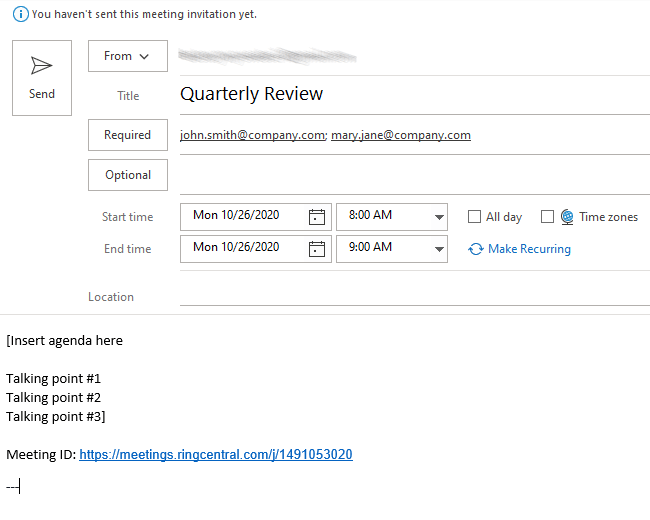Click inside the Optional attendees field

415,175
